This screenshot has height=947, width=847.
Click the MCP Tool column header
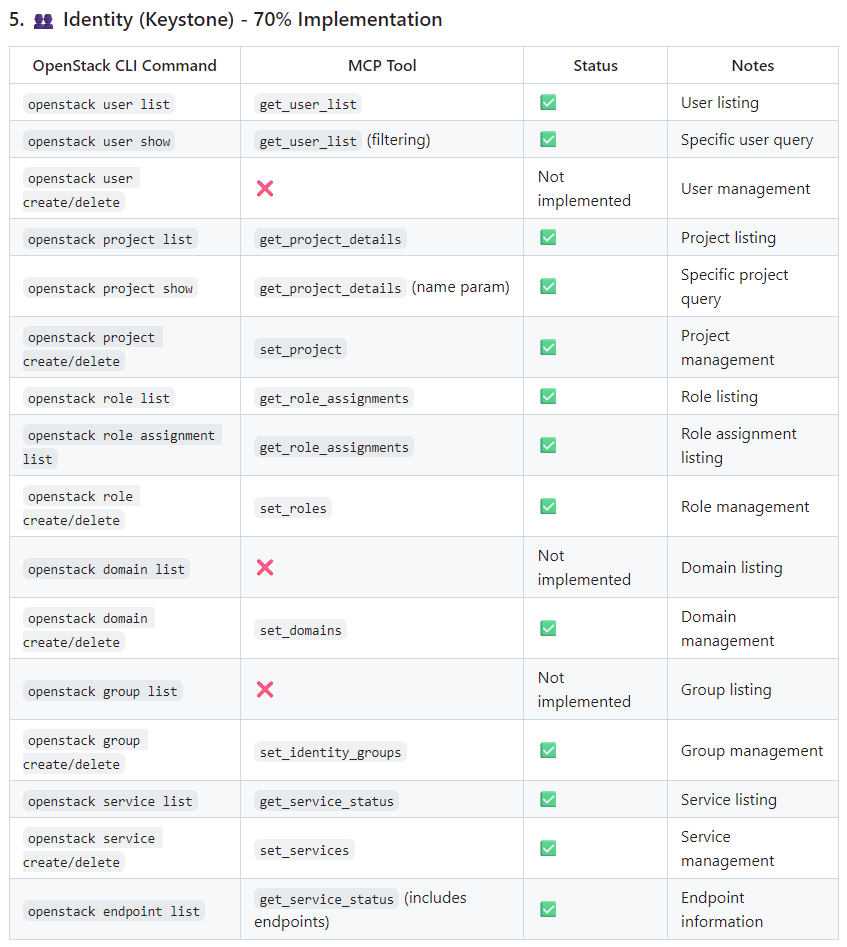pyautogui.click(x=382, y=66)
